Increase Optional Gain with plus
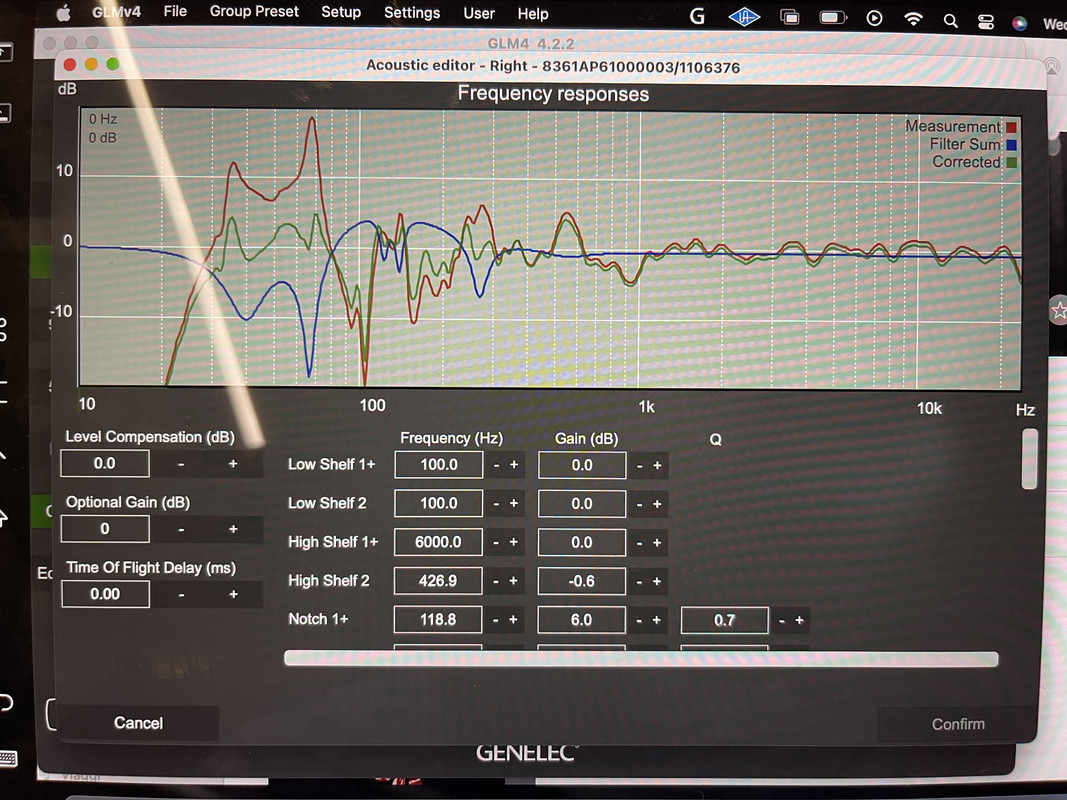The image size is (1067, 800). tap(233, 529)
